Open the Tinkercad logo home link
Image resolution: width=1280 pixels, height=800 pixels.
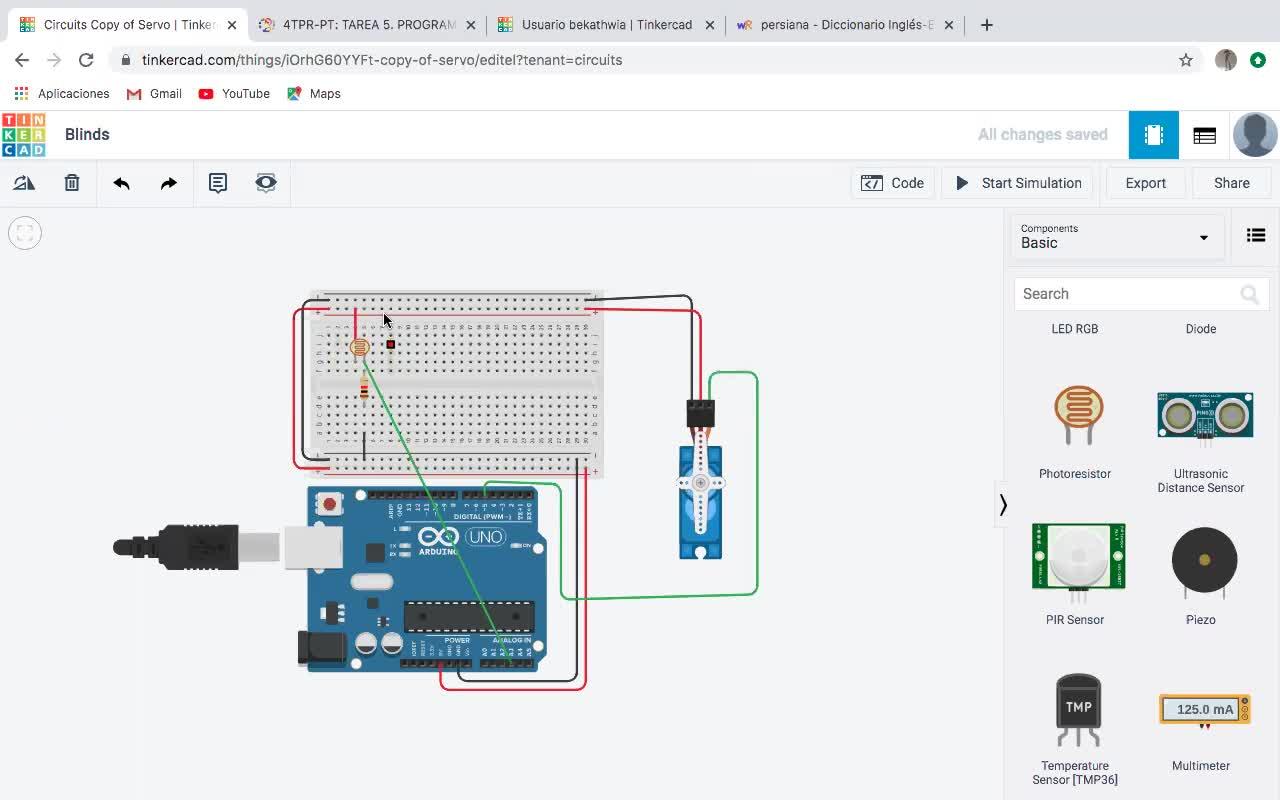click(x=24, y=135)
